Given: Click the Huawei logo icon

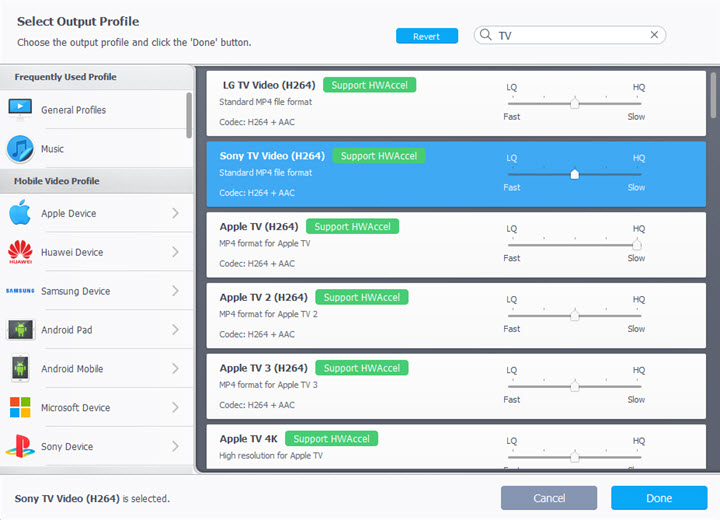Looking at the screenshot, I should (x=20, y=252).
